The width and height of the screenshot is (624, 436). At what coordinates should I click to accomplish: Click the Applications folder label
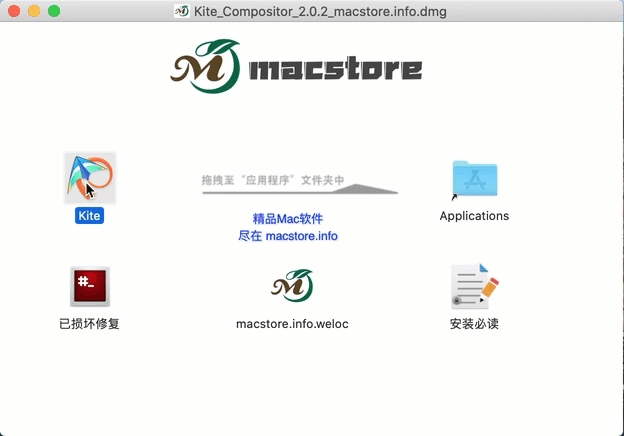pyautogui.click(x=474, y=216)
